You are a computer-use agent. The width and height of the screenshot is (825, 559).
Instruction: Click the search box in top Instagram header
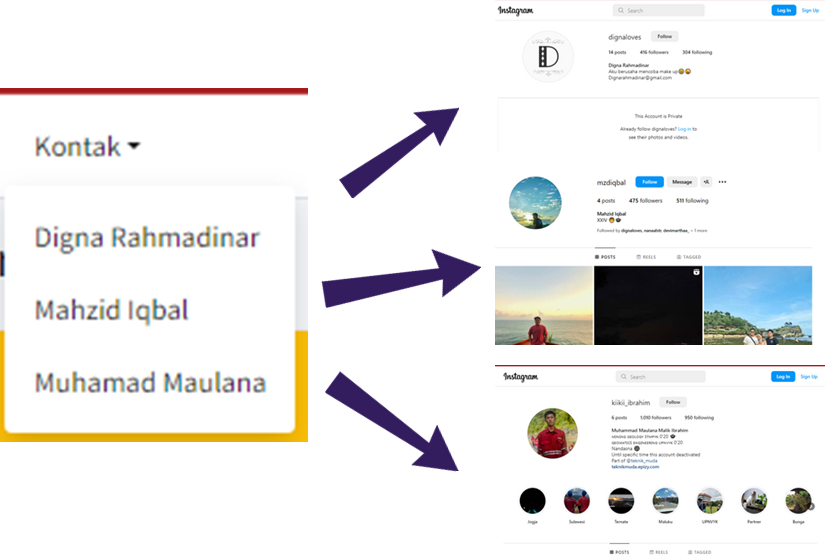pyautogui.click(x=658, y=11)
